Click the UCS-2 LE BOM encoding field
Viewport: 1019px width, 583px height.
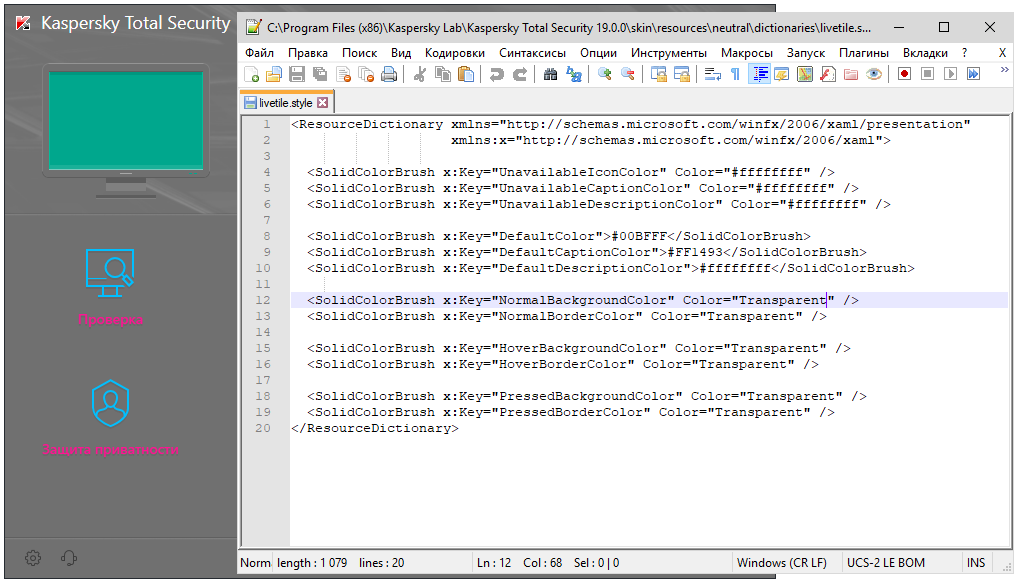pyautogui.click(x=886, y=563)
